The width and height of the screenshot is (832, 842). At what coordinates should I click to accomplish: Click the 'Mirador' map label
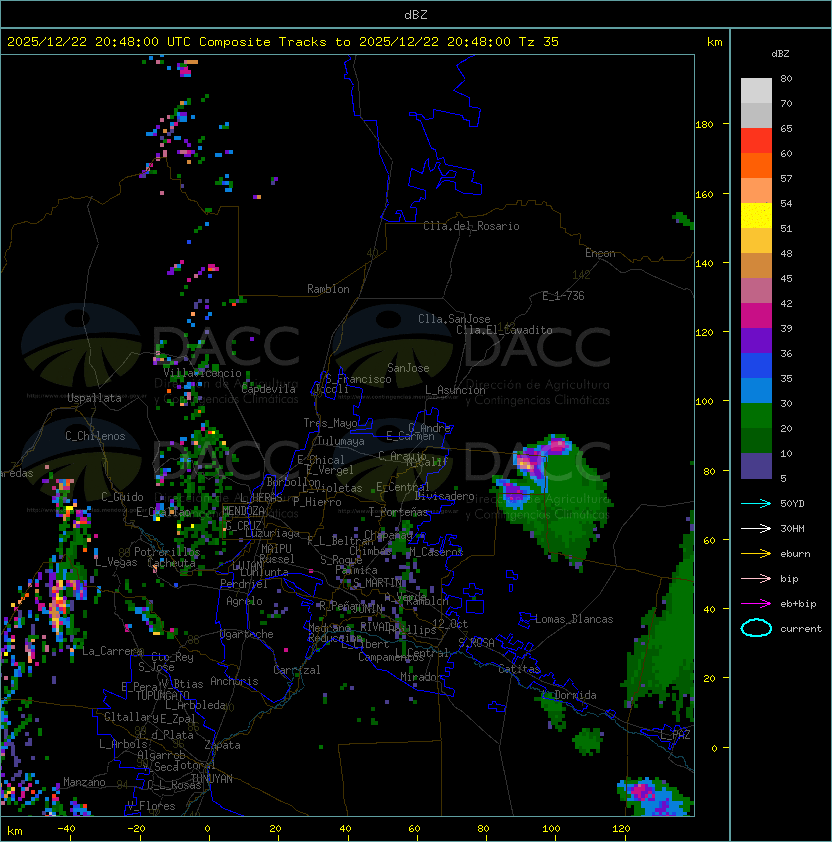point(422,677)
